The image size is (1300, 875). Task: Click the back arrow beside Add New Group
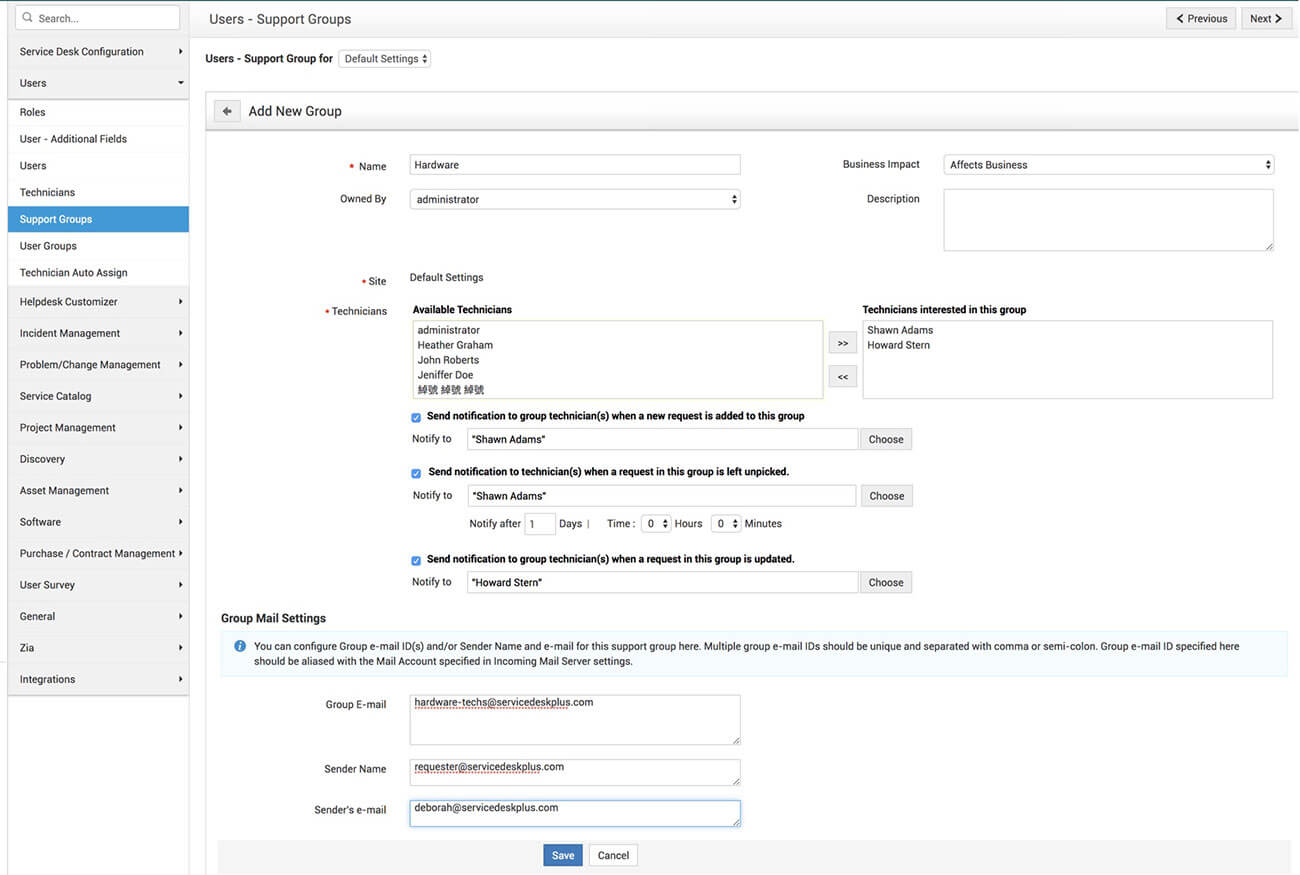227,111
